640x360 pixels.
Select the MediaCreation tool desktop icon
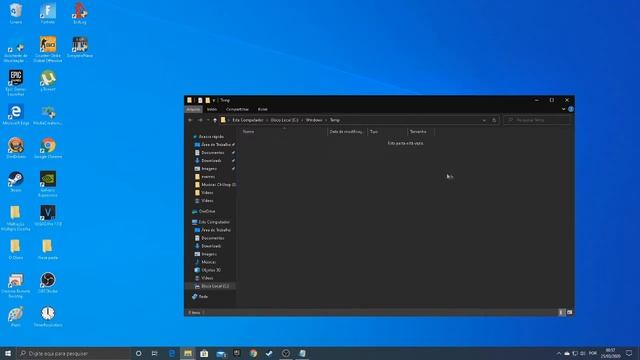click(48, 114)
